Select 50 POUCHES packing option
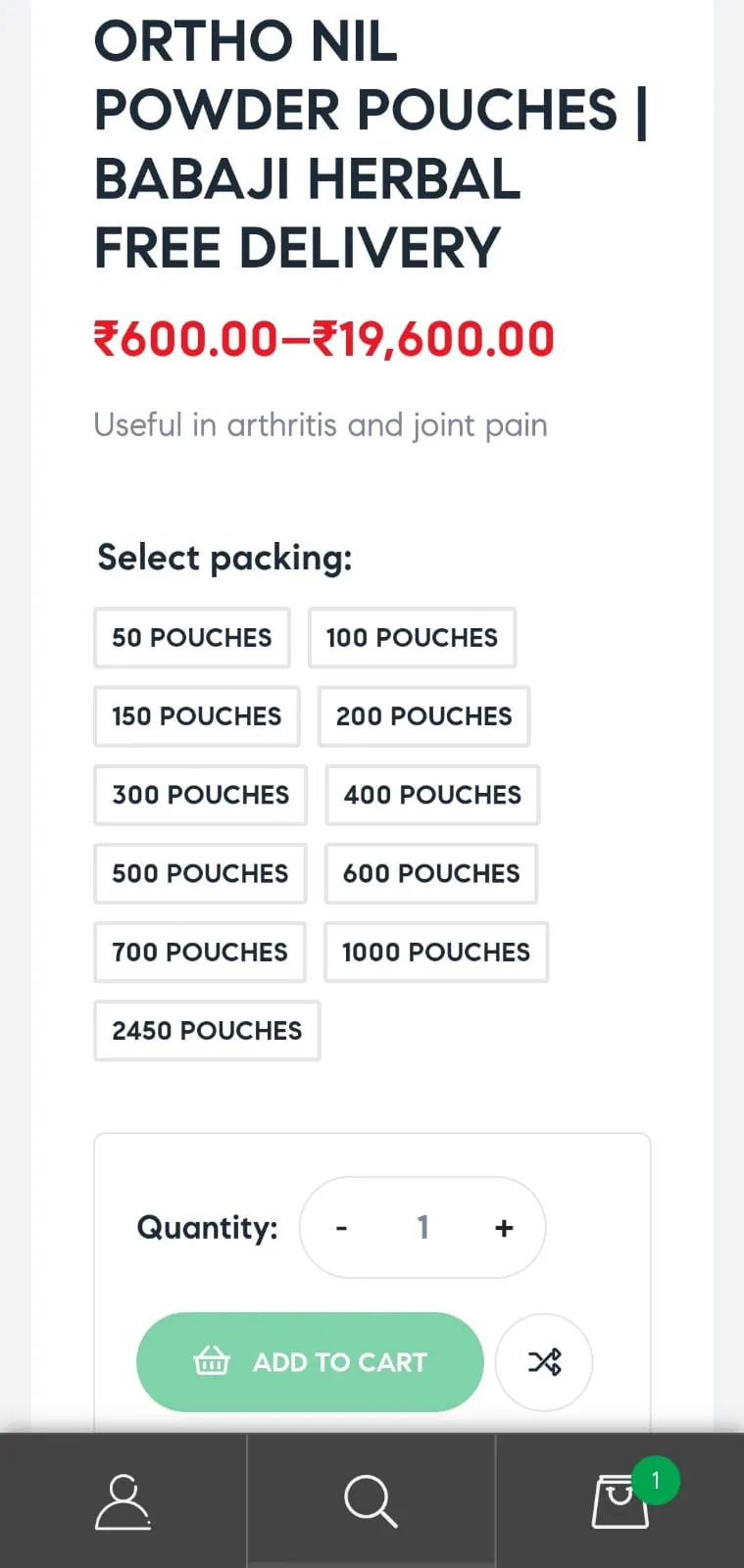This screenshot has height=1568, width=744. 192,638
